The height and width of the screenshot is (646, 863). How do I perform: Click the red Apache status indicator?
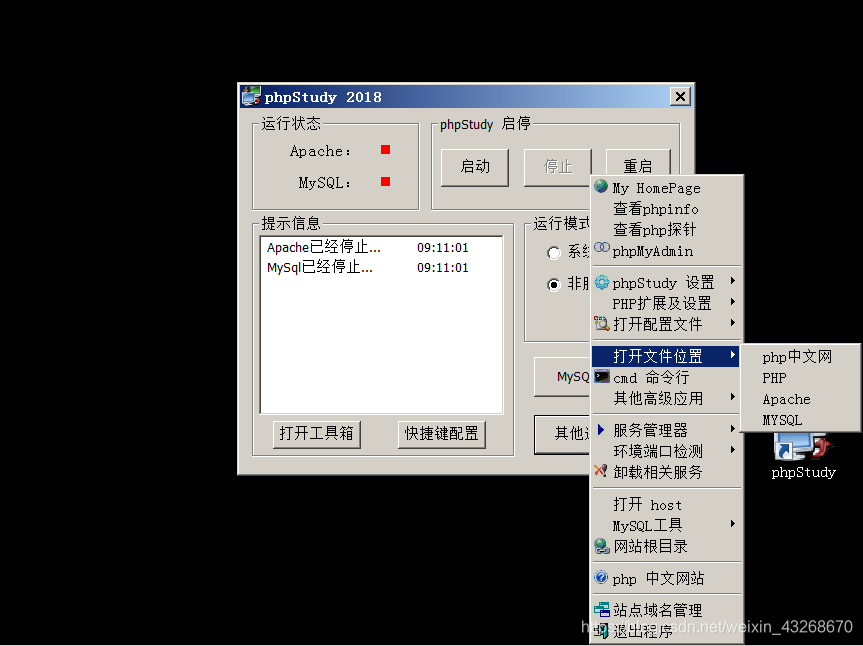pos(385,150)
